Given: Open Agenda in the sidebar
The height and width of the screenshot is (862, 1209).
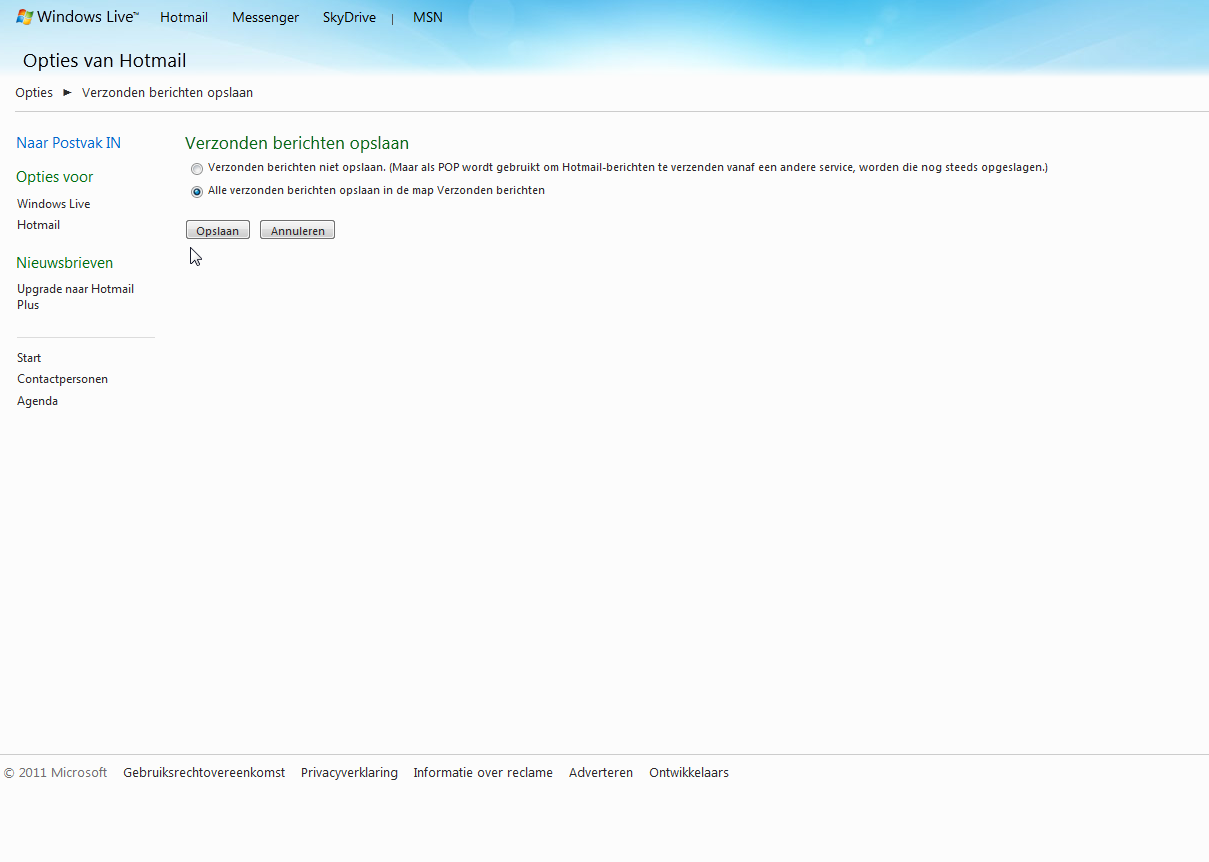Looking at the screenshot, I should tap(37, 401).
